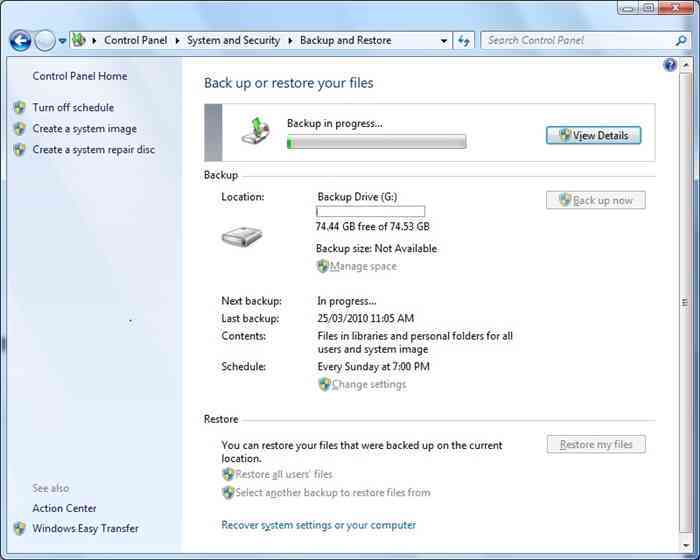Expand the arrow after Control Panel breadcrumb
The height and width of the screenshot is (560, 700).
177,41
